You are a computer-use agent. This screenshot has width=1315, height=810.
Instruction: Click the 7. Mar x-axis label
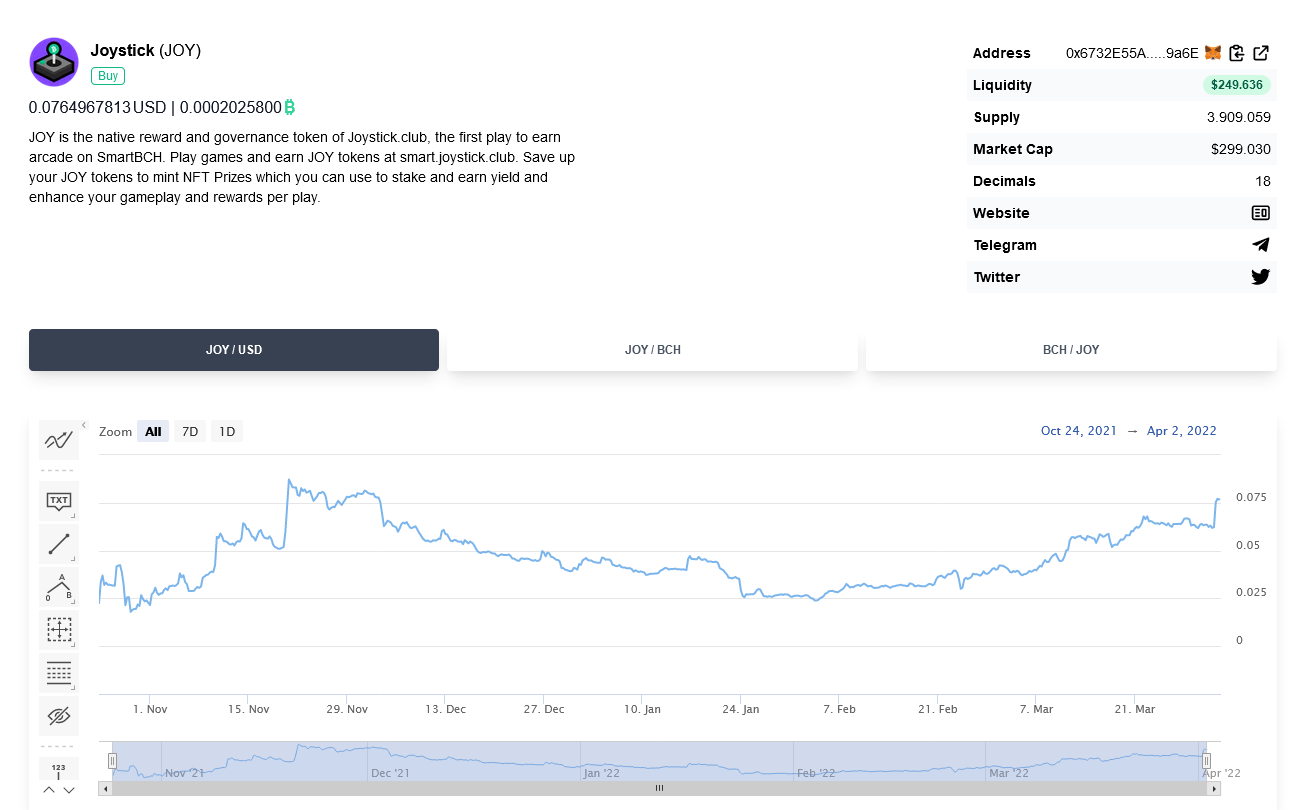pos(1036,709)
